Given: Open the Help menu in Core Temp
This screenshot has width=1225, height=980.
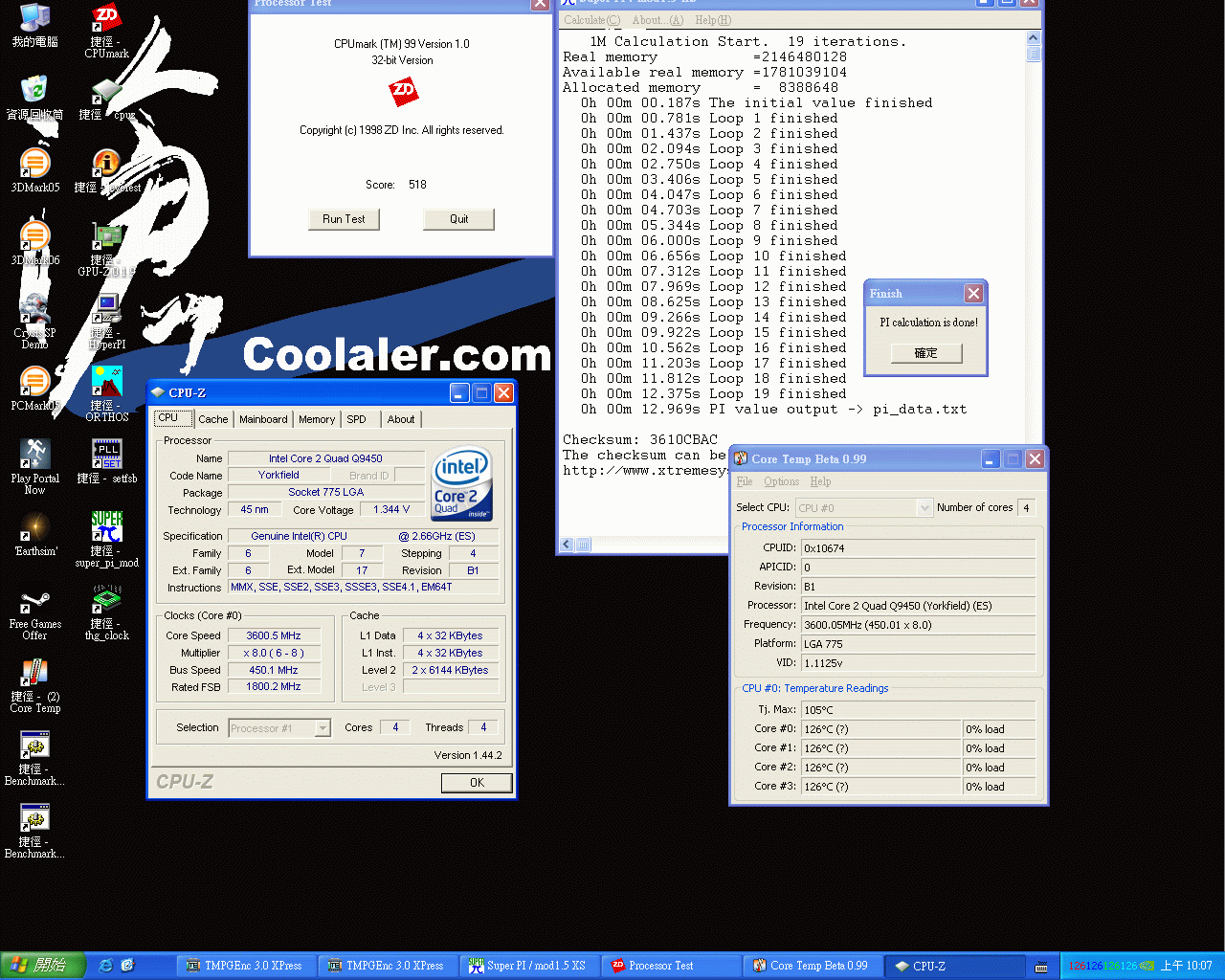Looking at the screenshot, I should [820, 481].
